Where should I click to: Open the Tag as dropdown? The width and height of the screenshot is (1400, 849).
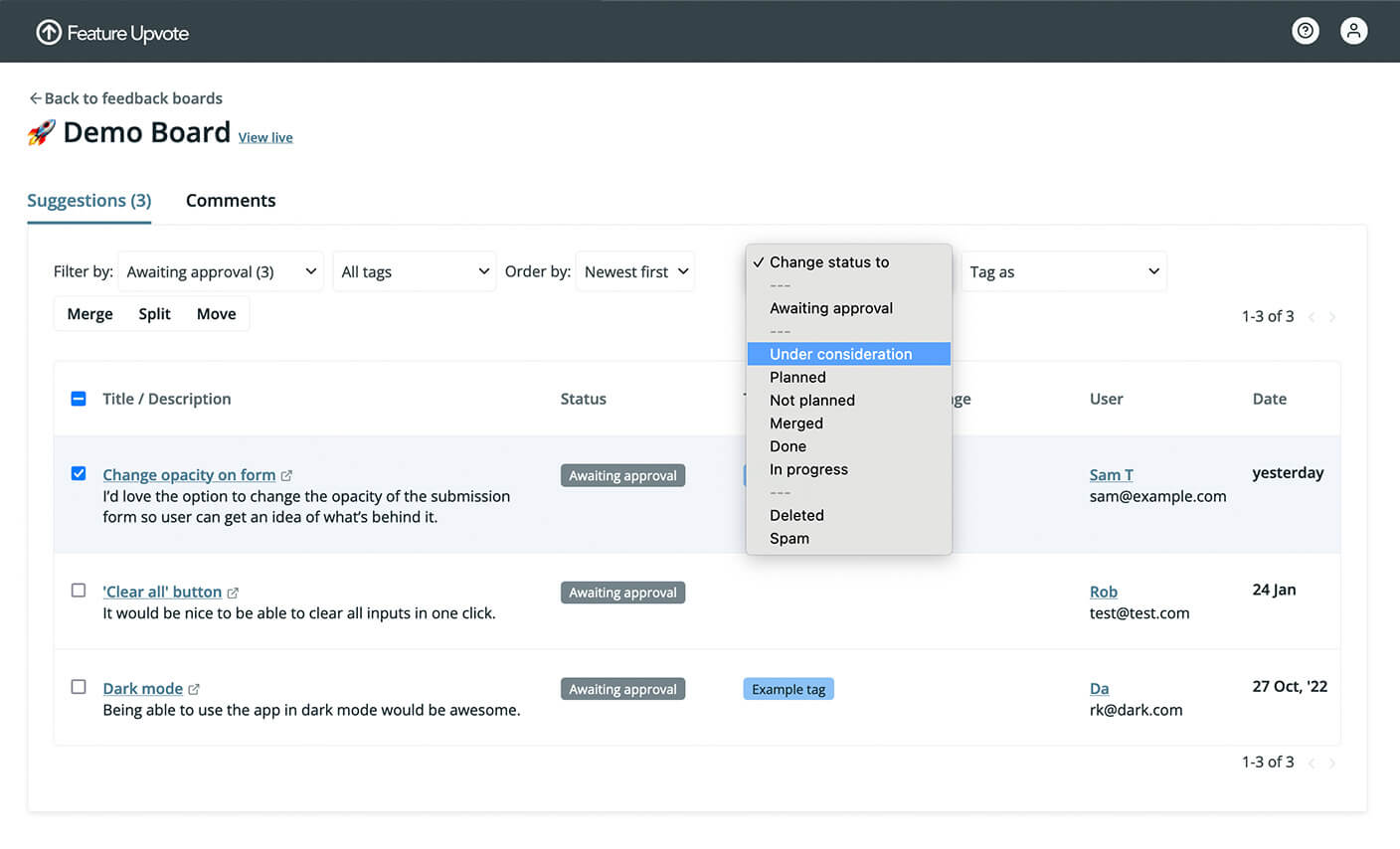(x=1064, y=271)
